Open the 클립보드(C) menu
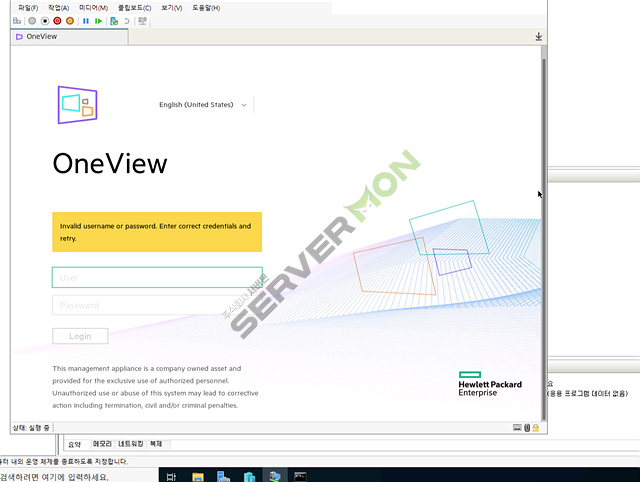 [134, 8]
